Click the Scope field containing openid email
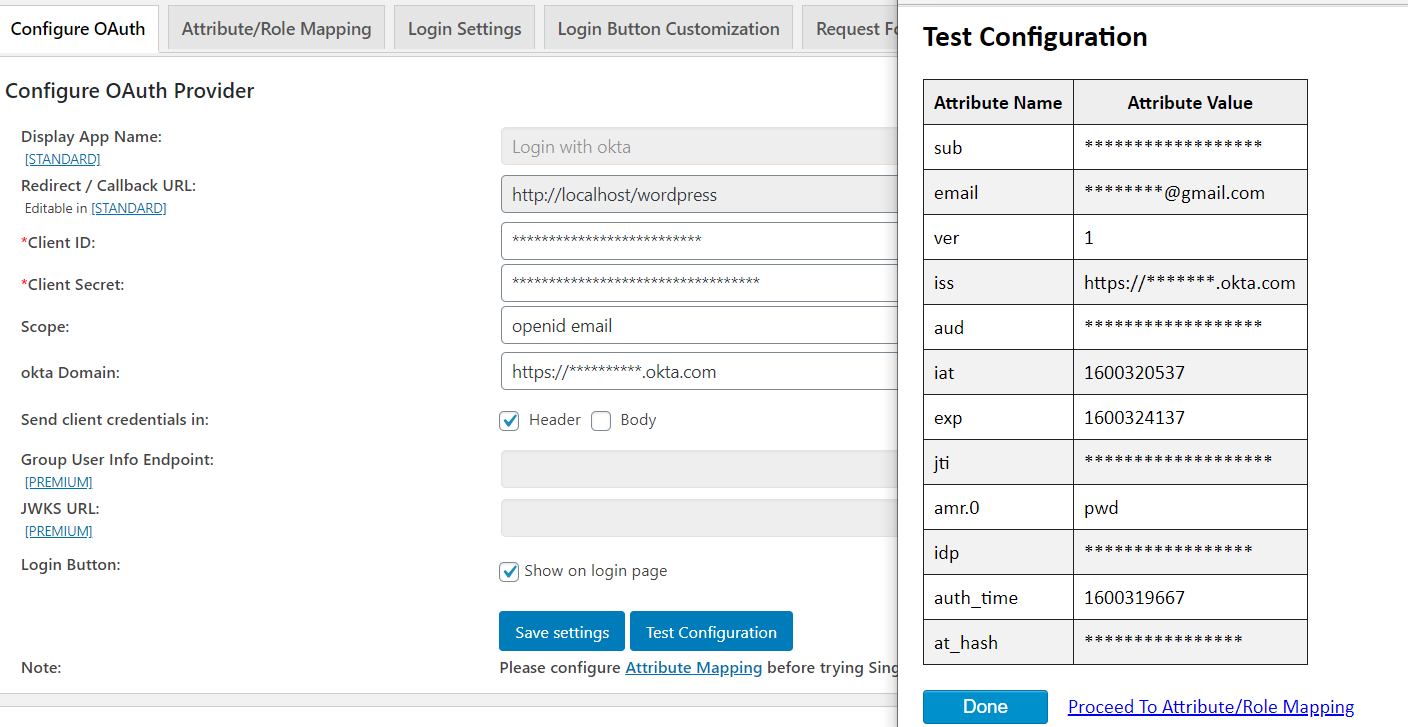This screenshot has height=727, width=1408. click(x=698, y=326)
